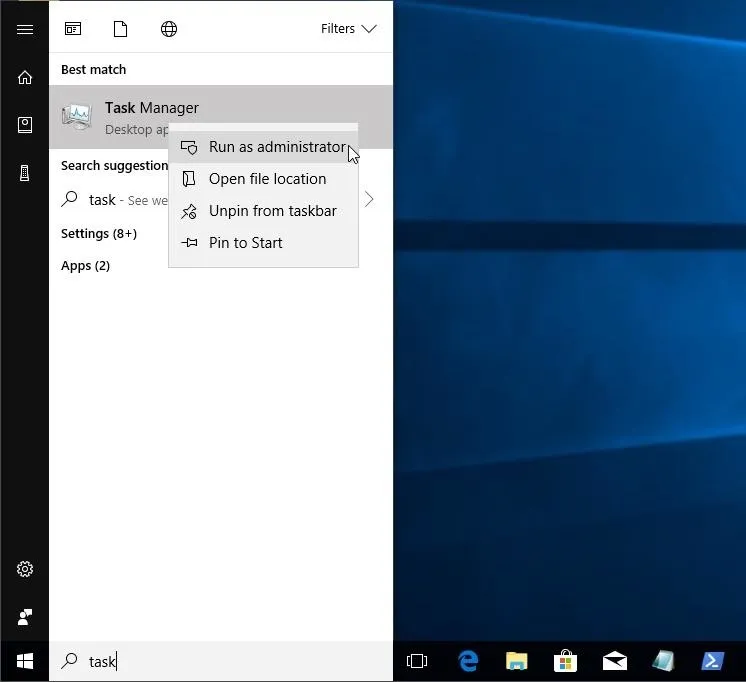
Task: Filter results by Apps icon
Action: [73, 29]
